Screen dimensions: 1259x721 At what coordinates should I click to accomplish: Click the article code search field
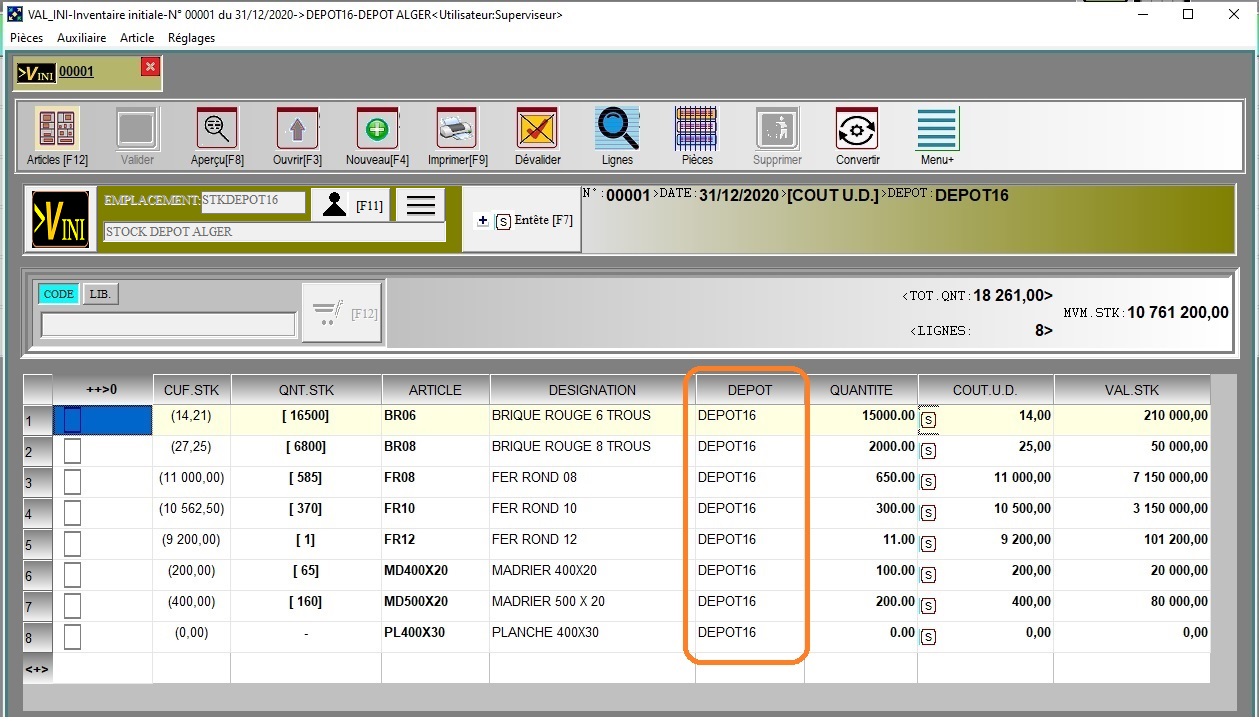click(168, 325)
